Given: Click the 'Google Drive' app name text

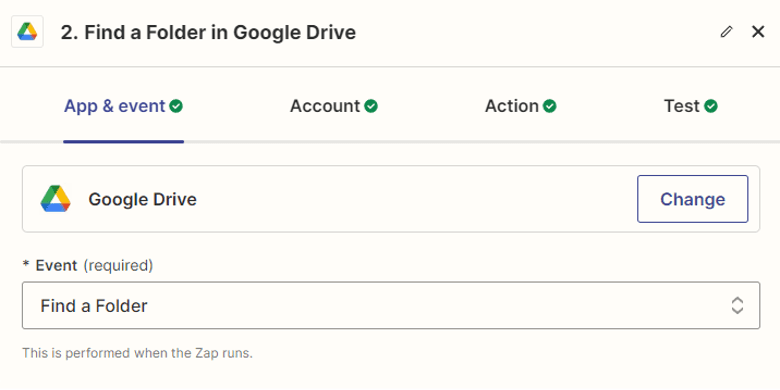Looking at the screenshot, I should (143, 199).
